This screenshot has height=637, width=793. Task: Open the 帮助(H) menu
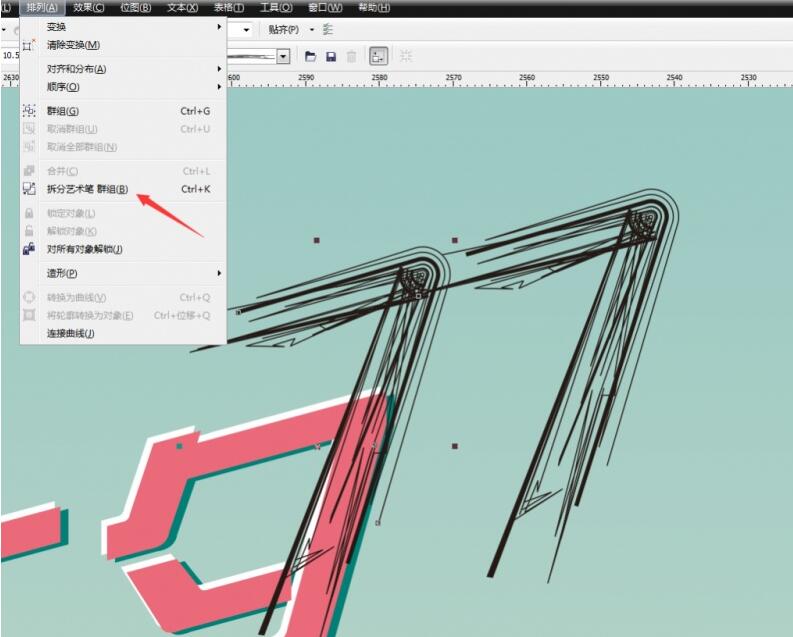coord(374,8)
